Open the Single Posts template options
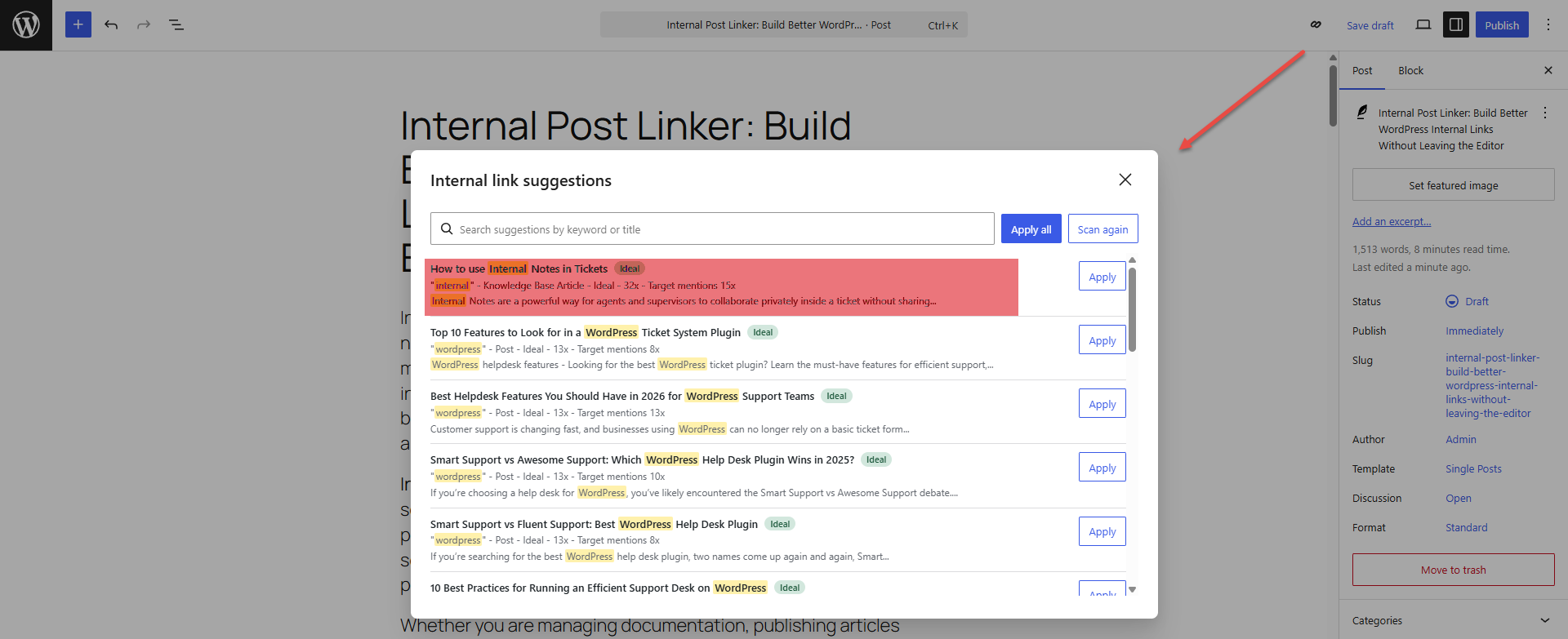Image resolution: width=1568 pixels, height=639 pixels. [1474, 468]
